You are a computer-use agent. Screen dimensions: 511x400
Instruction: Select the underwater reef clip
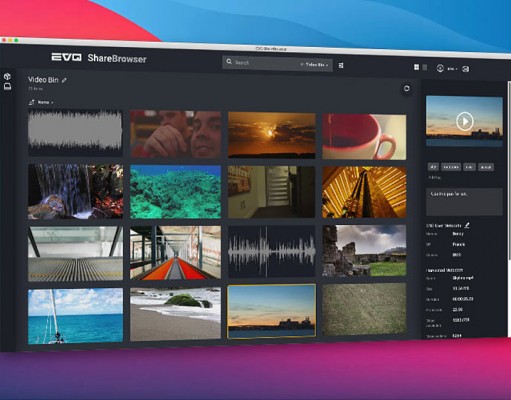(x=175, y=192)
